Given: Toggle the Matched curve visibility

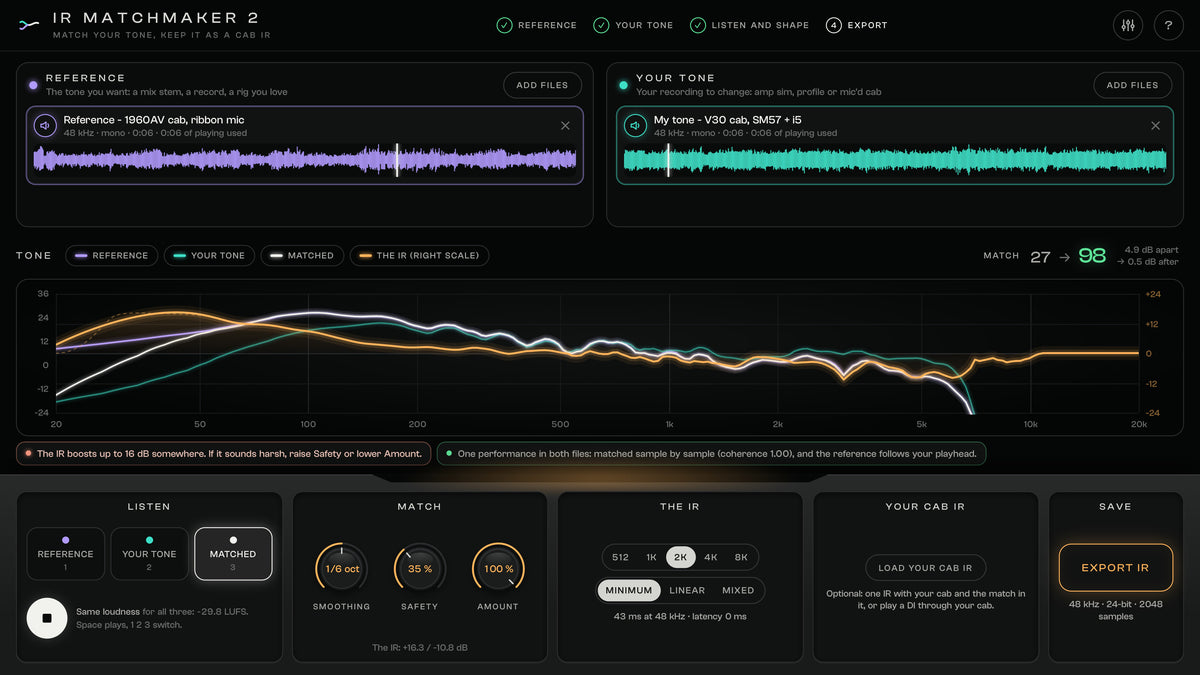Looking at the screenshot, I should [302, 256].
